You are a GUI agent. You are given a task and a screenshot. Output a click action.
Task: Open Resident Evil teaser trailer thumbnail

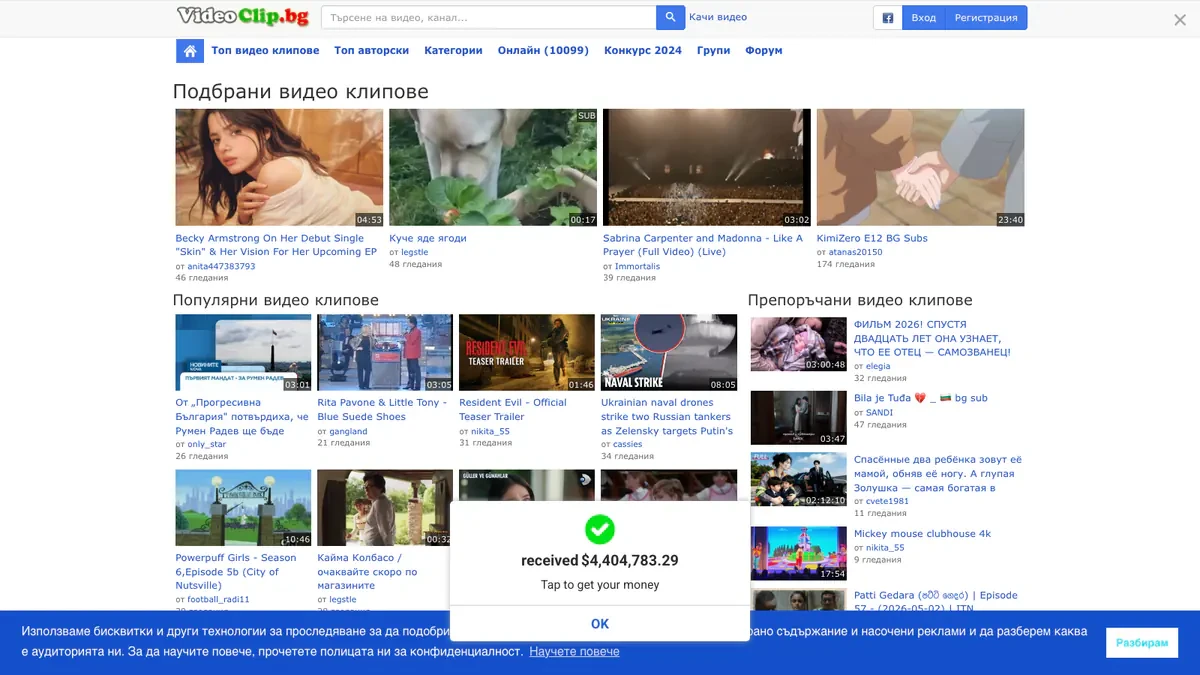(527, 352)
